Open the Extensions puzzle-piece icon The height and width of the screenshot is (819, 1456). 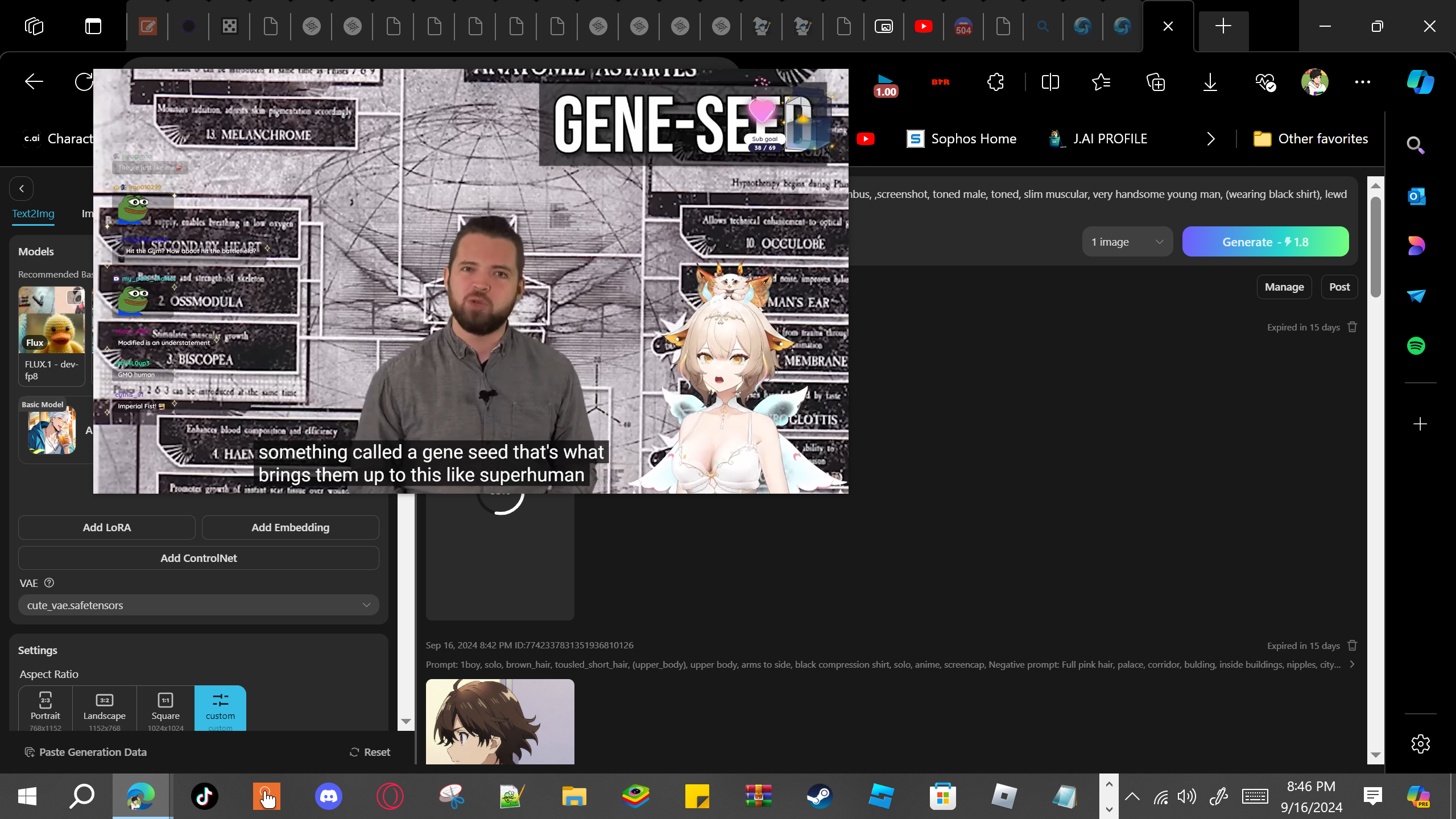coord(995,82)
